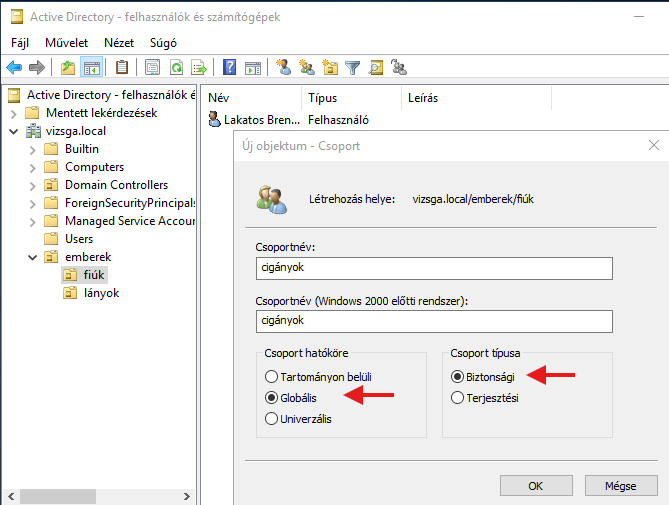Open Help with the question mark icon
Screen dimensions: 669x505
click(230, 68)
